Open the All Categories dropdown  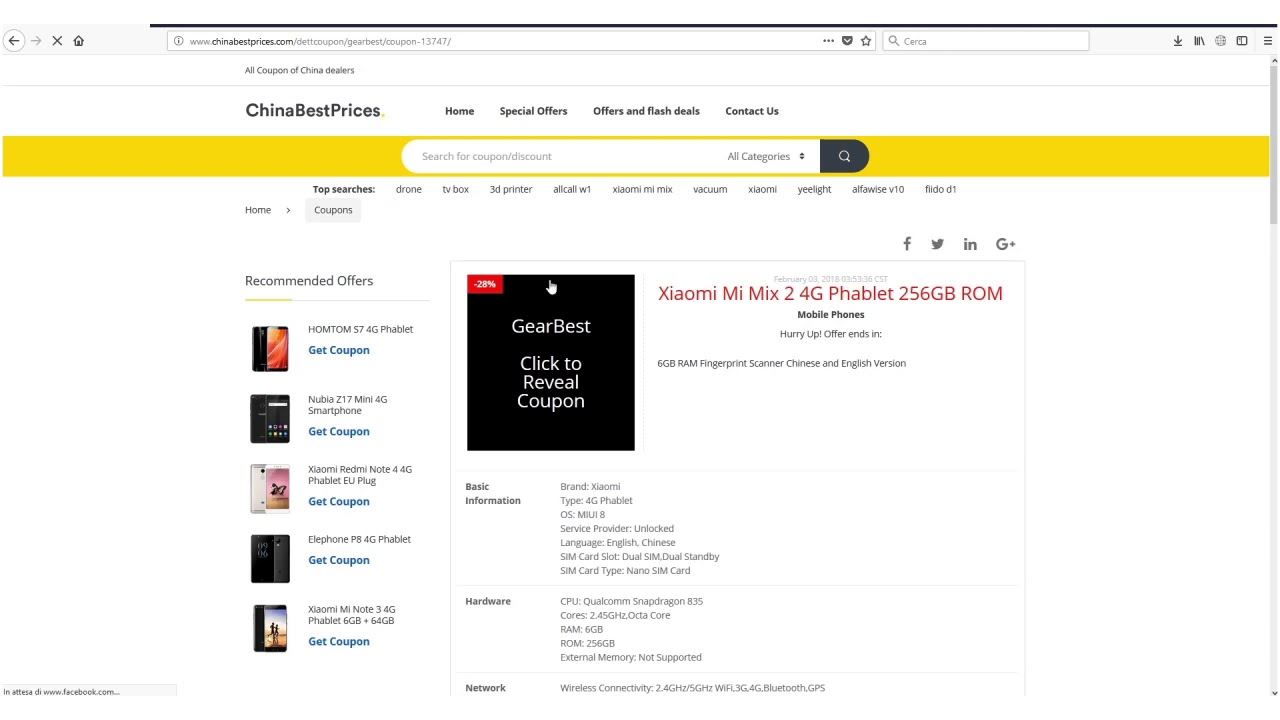tap(766, 156)
